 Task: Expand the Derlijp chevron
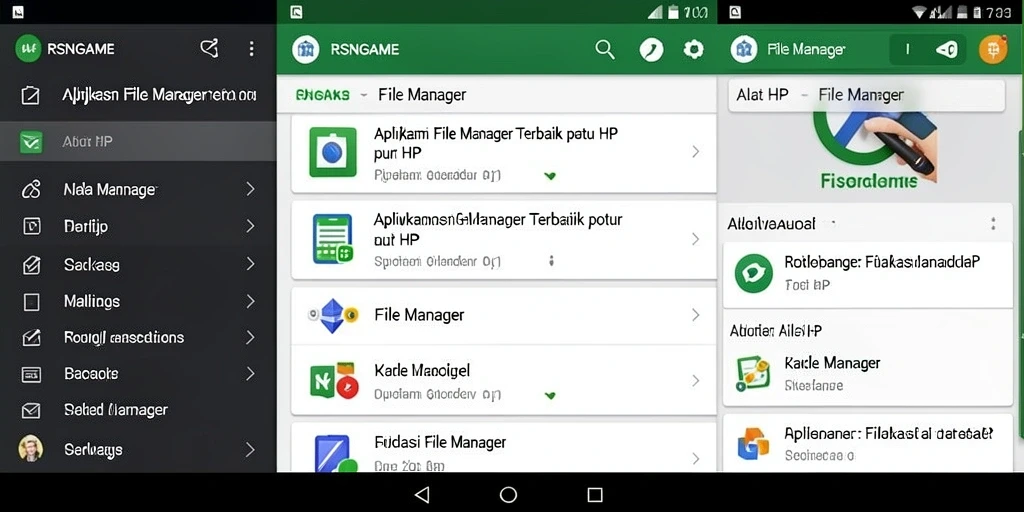(x=250, y=226)
